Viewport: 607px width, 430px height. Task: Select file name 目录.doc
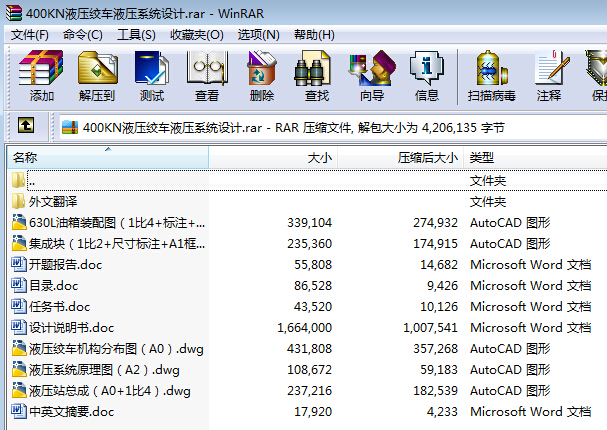(53, 286)
